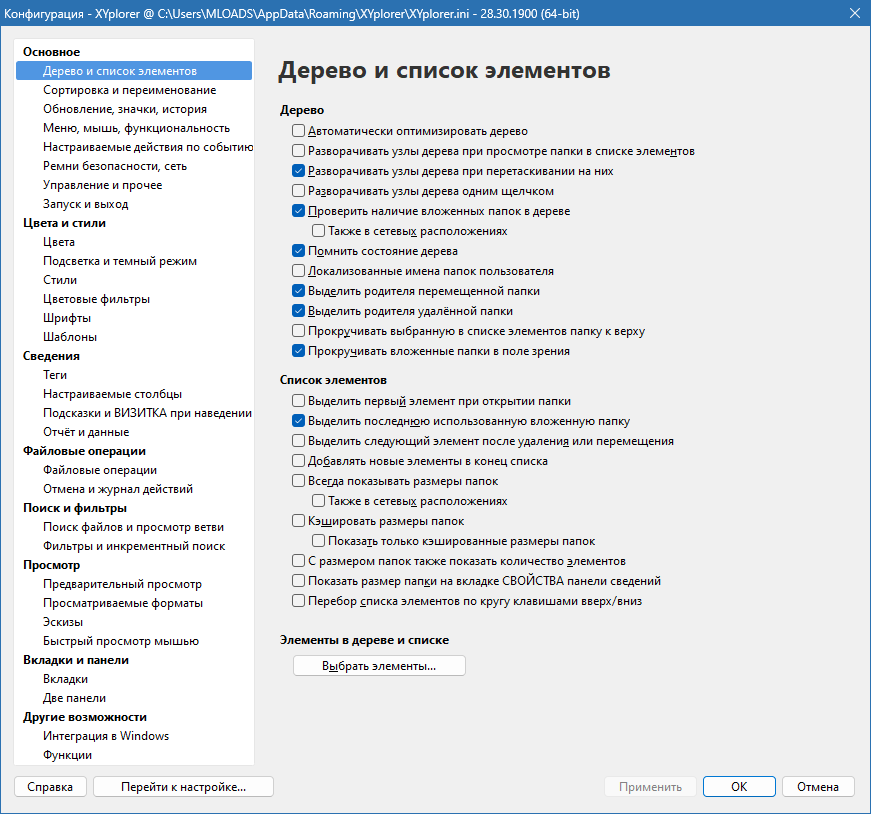Enable 'Разворачивать узлы дерева одним щелчком'
This screenshot has height=814, width=871.
pyautogui.click(x=298, y=191)
